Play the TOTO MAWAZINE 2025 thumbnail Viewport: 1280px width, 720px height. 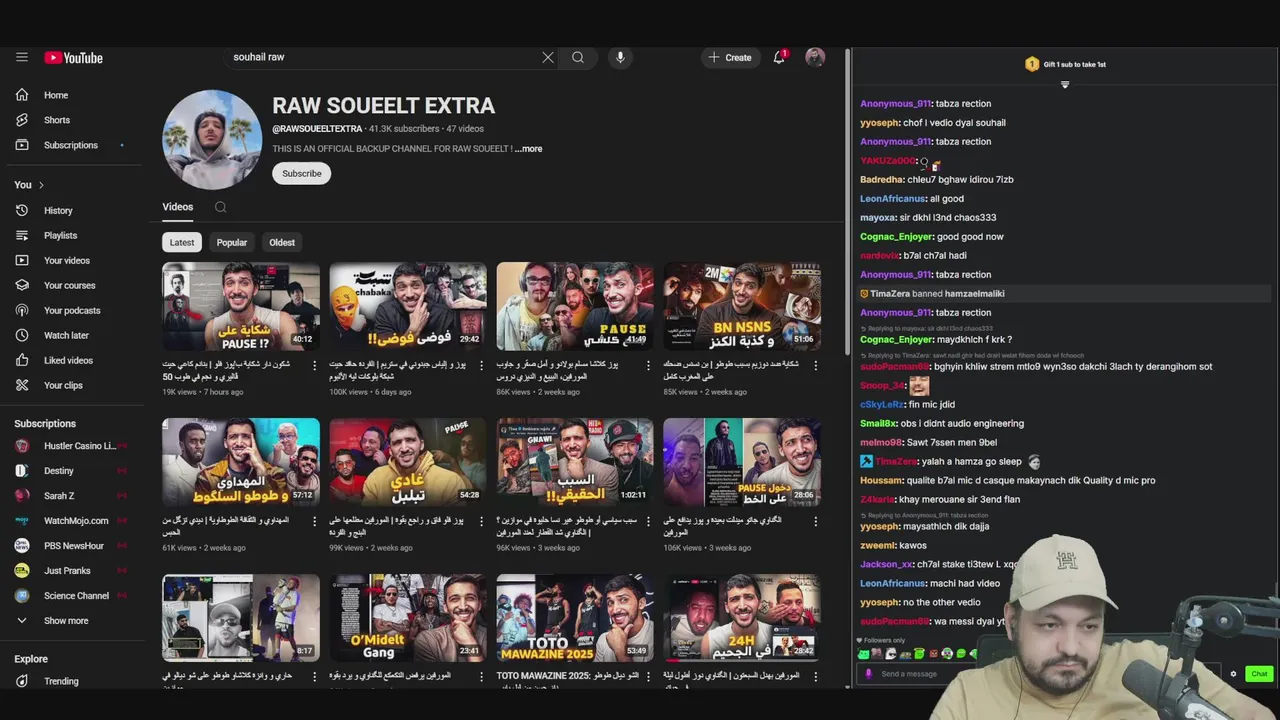pos(575,618)
